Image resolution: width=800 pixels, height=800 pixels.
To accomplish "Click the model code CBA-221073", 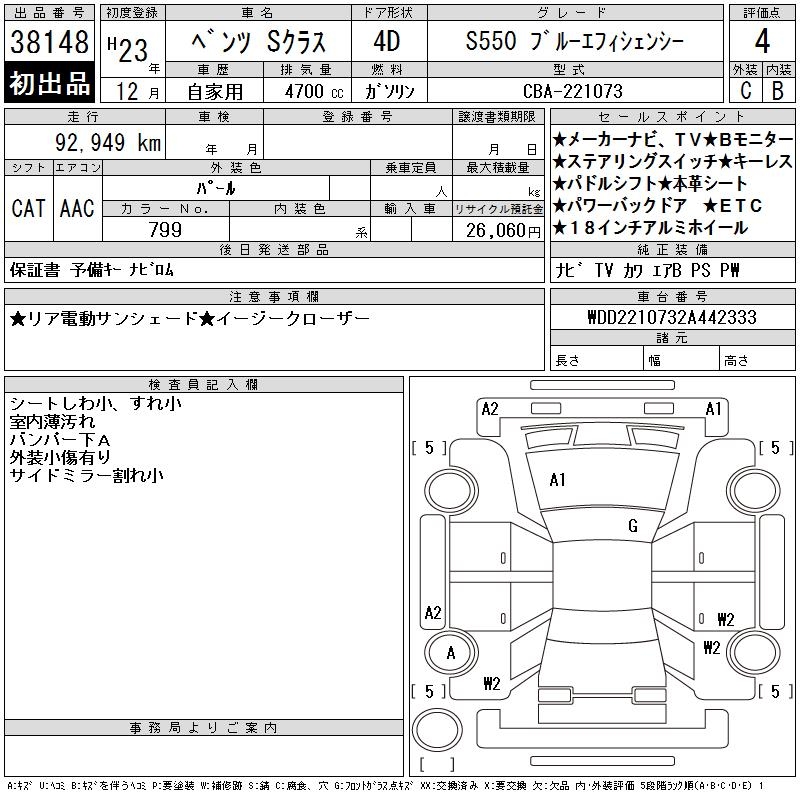I will coord(573,91).
